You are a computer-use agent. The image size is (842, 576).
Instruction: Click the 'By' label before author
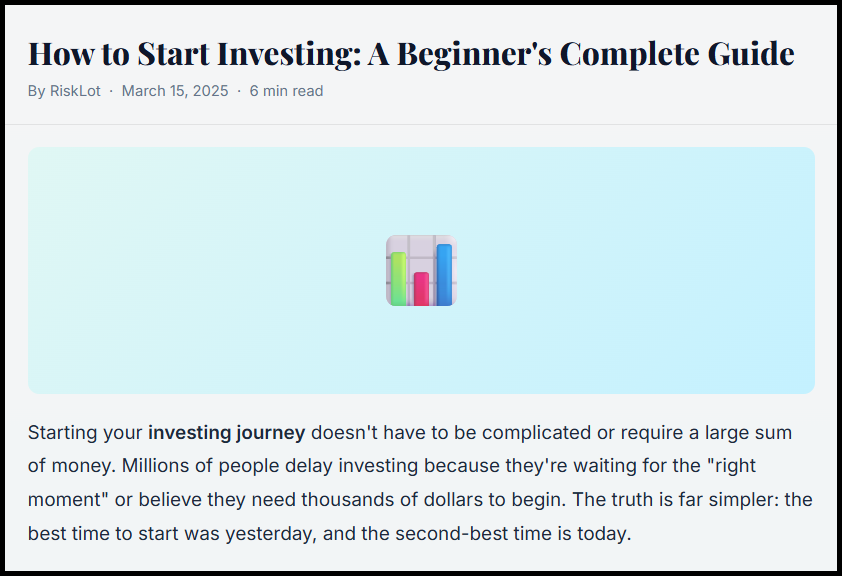click(37, 91)
